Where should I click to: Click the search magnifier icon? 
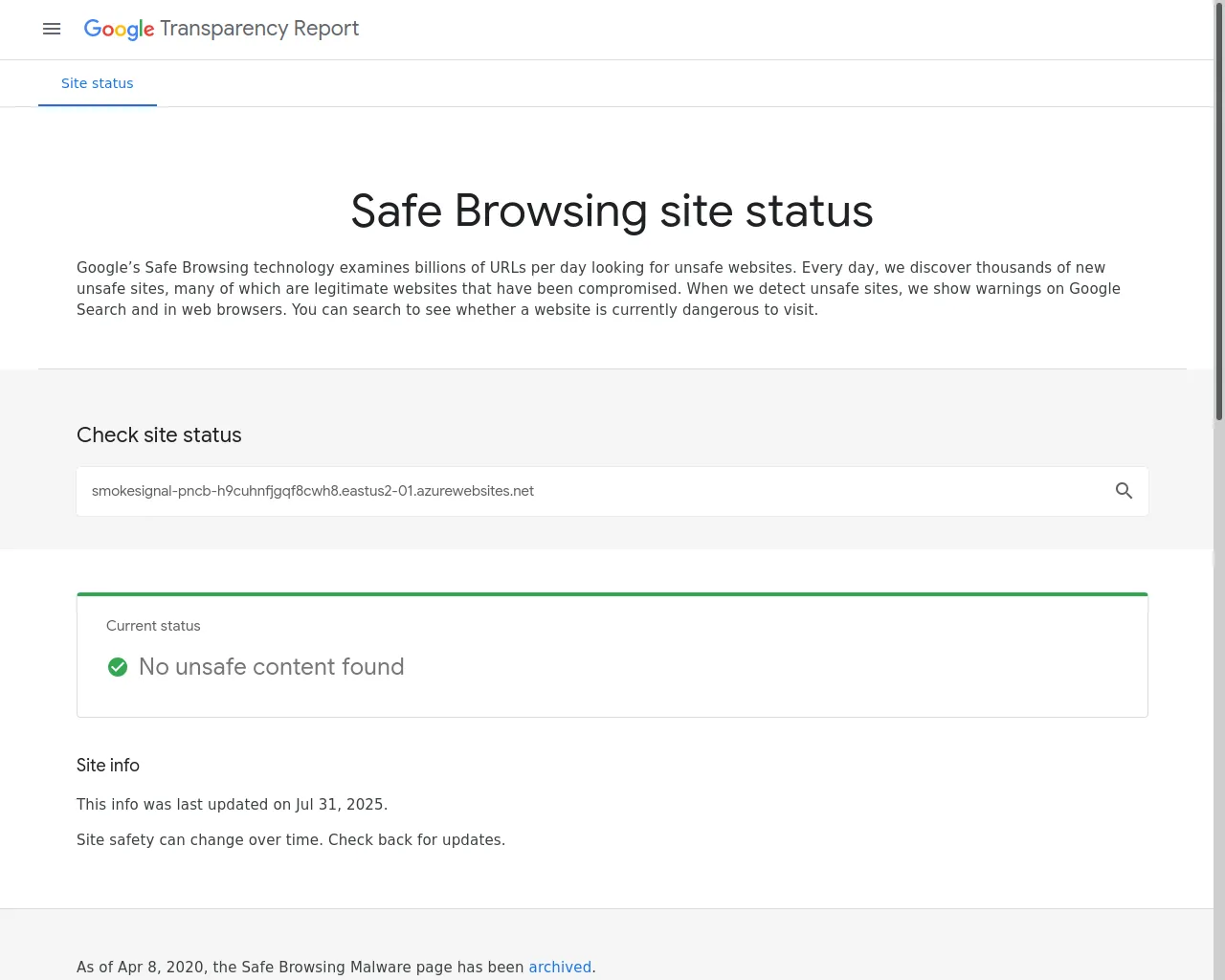pyautogui.click(x=1124, y=491)
